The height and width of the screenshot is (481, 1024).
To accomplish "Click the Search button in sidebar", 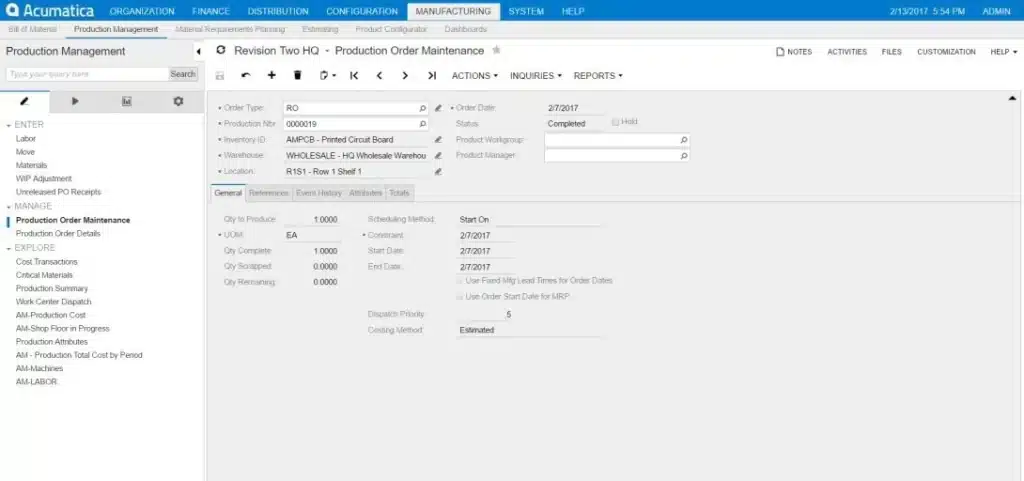I will pos(183,74).
